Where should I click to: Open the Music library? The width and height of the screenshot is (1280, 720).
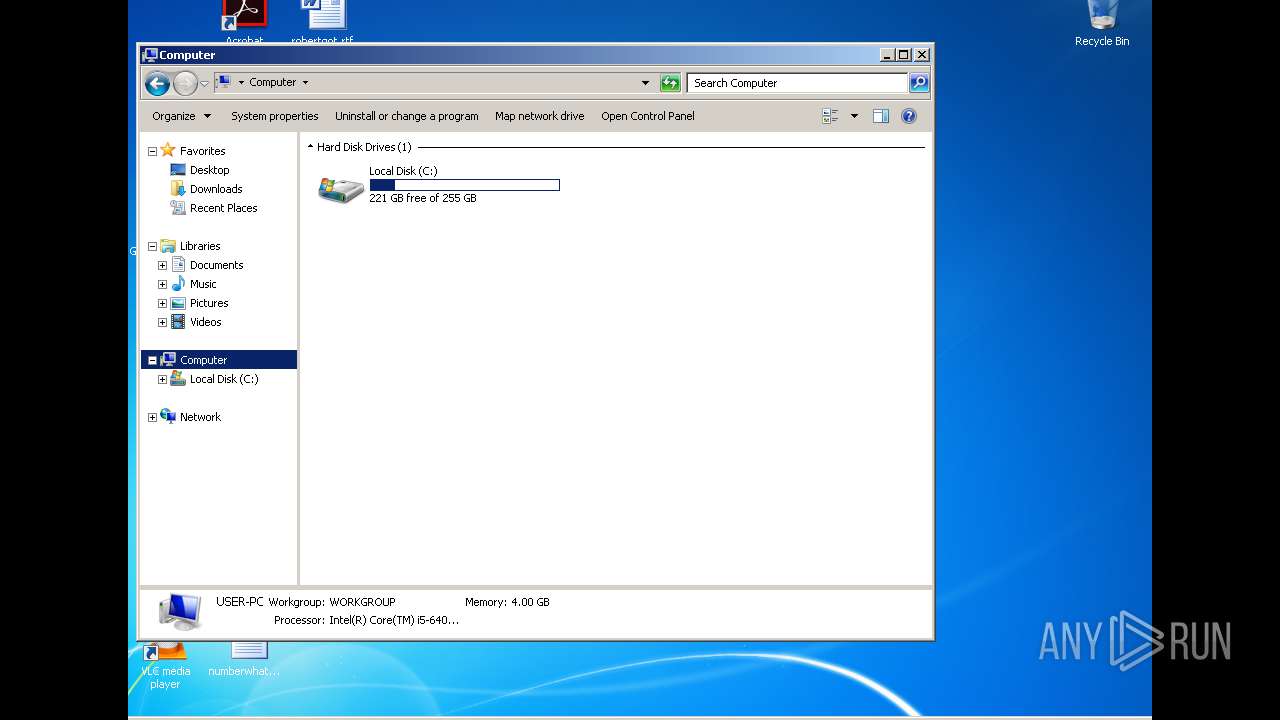[x=203, y=284]
